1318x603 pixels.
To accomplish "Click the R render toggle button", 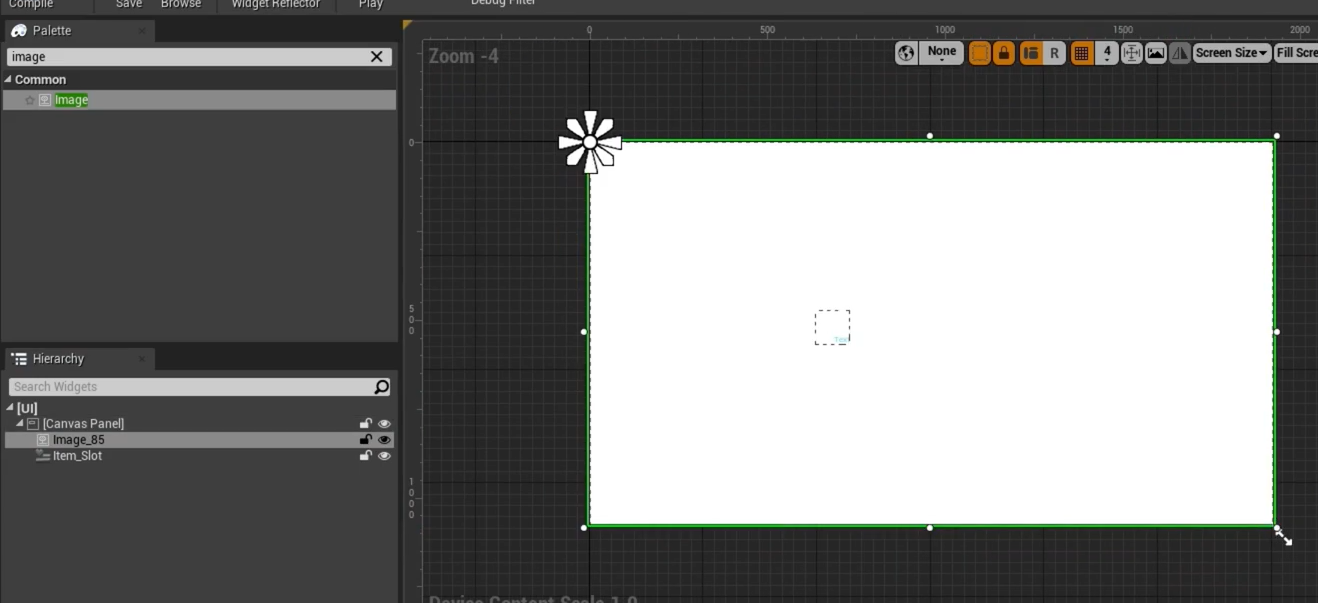I will (x=1054, y=53).
